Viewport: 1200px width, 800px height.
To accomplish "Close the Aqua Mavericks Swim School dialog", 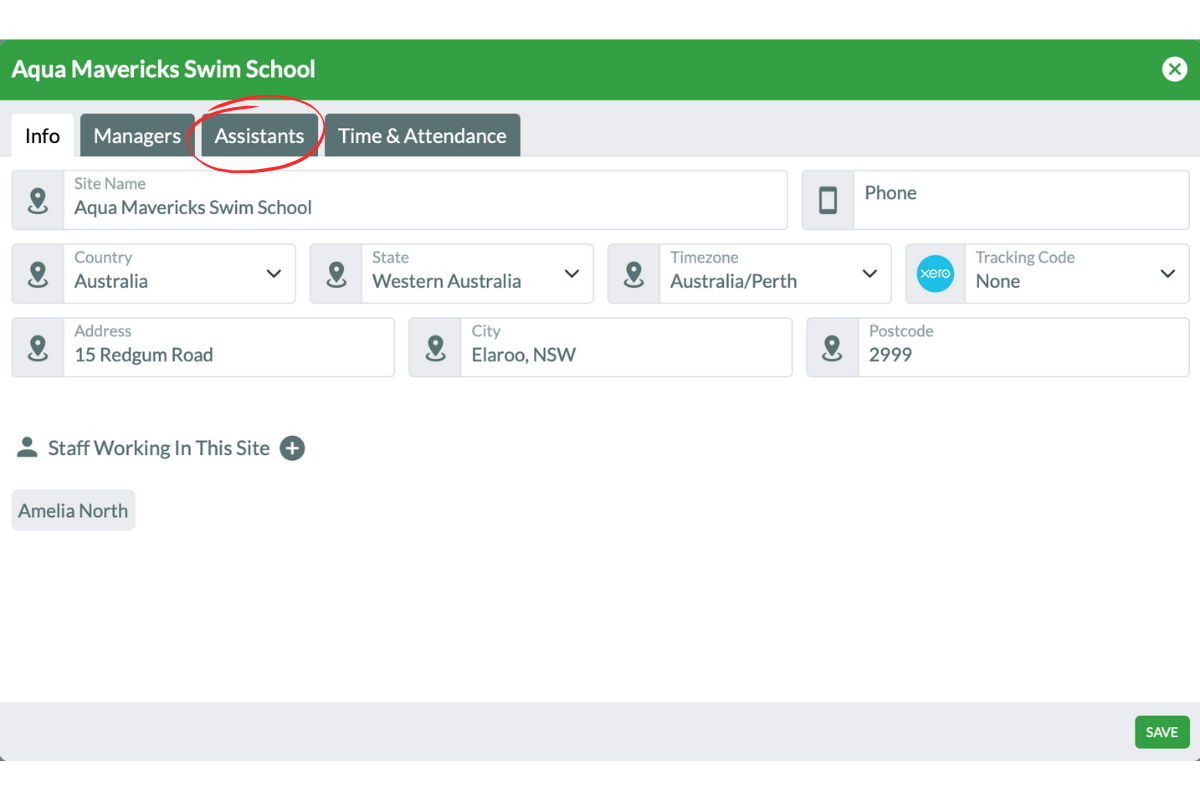I will click(1173, 69).
